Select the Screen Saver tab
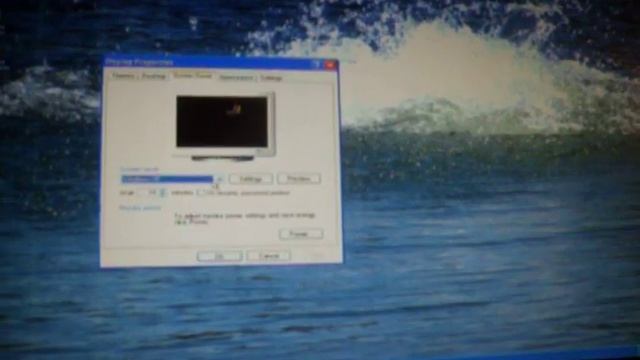Image resolution: width=640 pixels, height=360 pixels. tap(192, 75)
